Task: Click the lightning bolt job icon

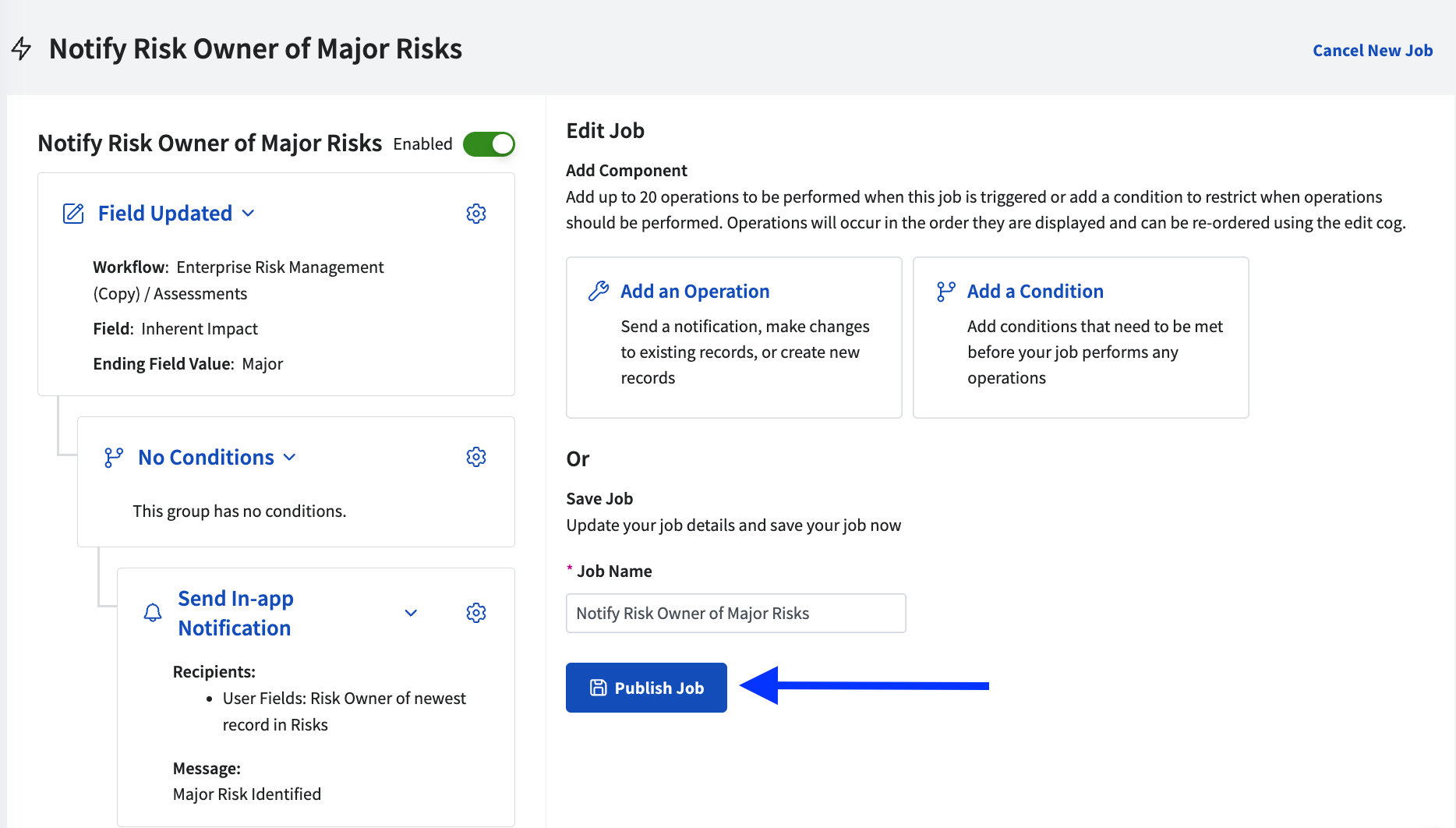Action: (x=22, y=48)
